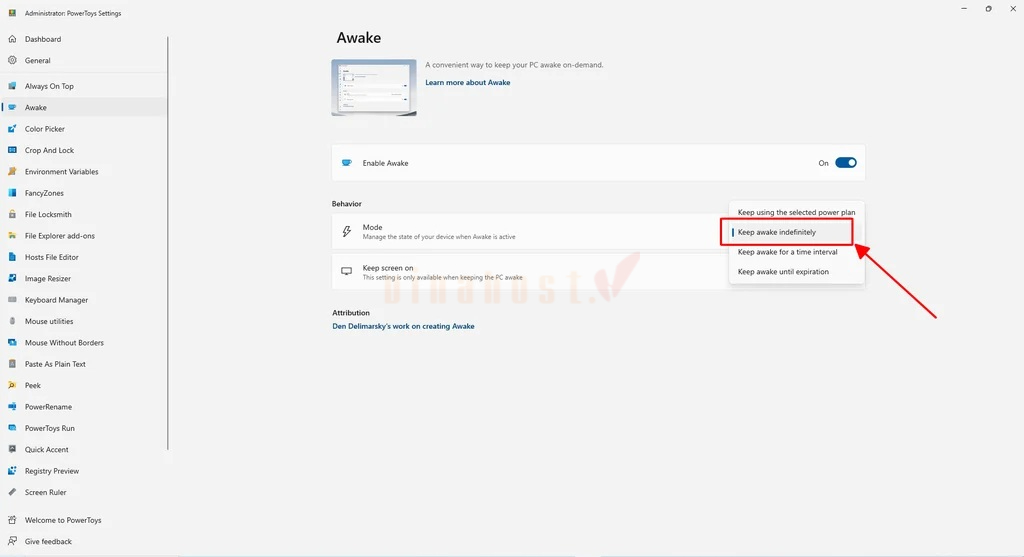Click the Mouse utilities icon

[x=12, y=321]
